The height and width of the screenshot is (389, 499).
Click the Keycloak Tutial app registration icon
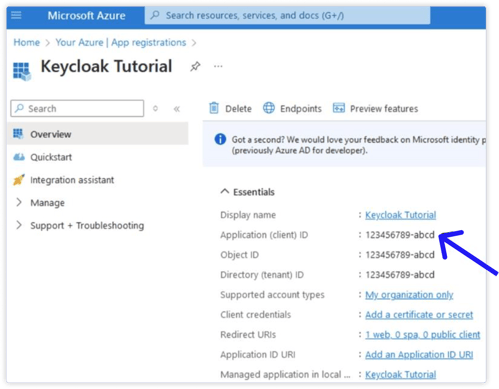22,71
